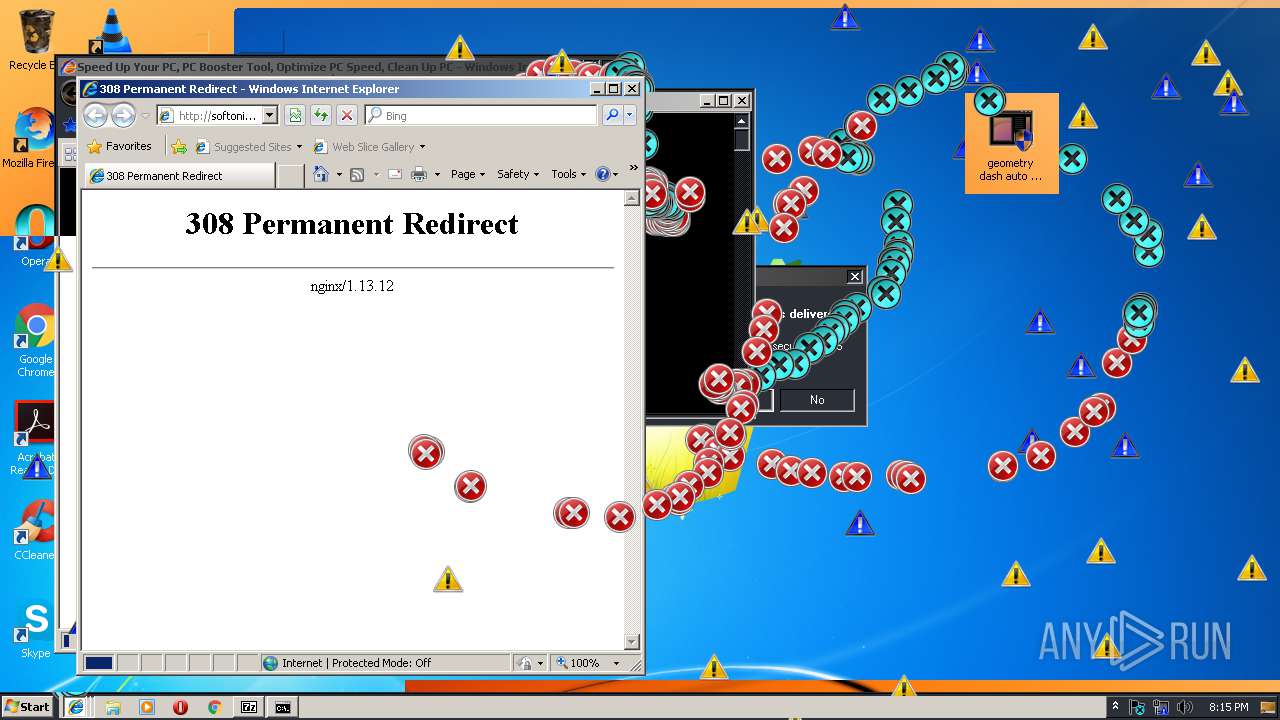Open the Windows Media Player taskbar icon
1280x720 pixels.
[x=147, y=707]
